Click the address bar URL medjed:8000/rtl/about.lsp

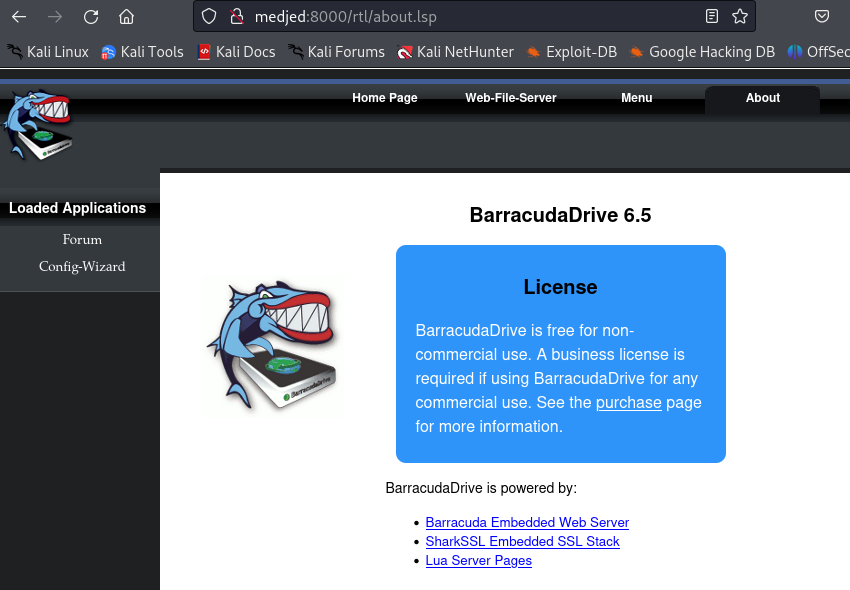345,17
